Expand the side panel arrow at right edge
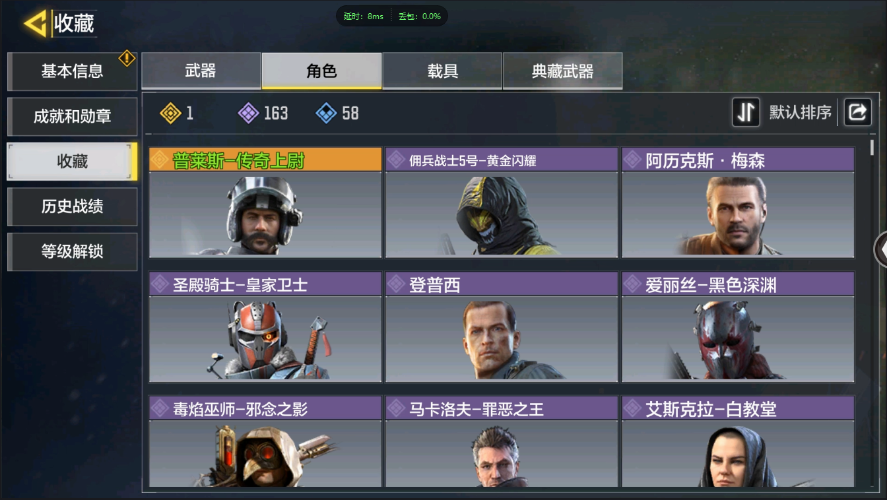 pyautogui.click(x=880, y=249)
